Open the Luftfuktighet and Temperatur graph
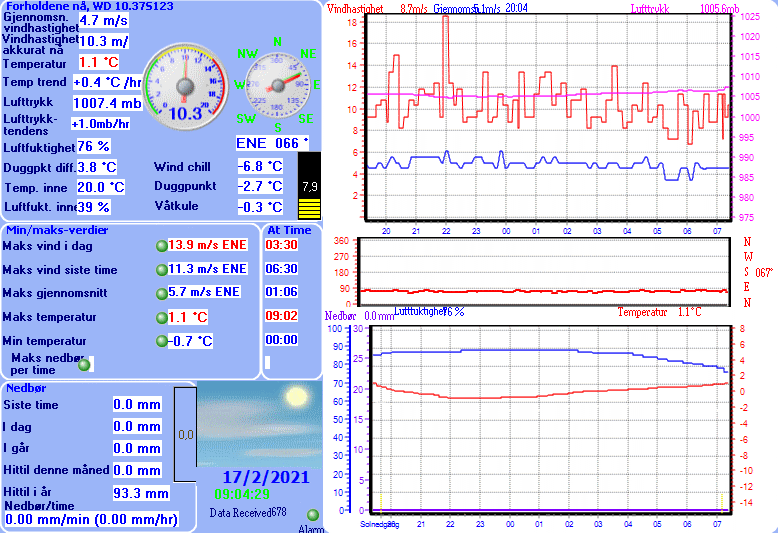The height and width of the screenshot is (533, 778). (548, 415)
